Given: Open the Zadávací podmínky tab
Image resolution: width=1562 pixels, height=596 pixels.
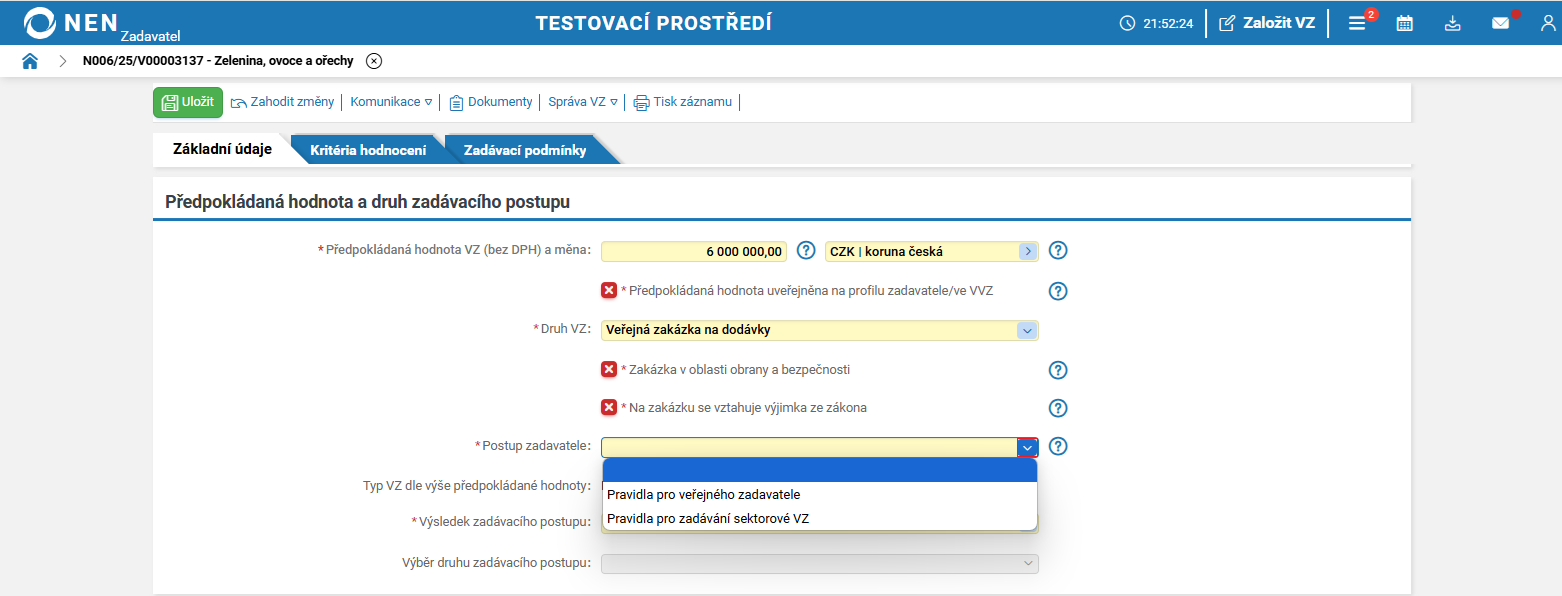Looking at the screenshot, I should (525, 150).
